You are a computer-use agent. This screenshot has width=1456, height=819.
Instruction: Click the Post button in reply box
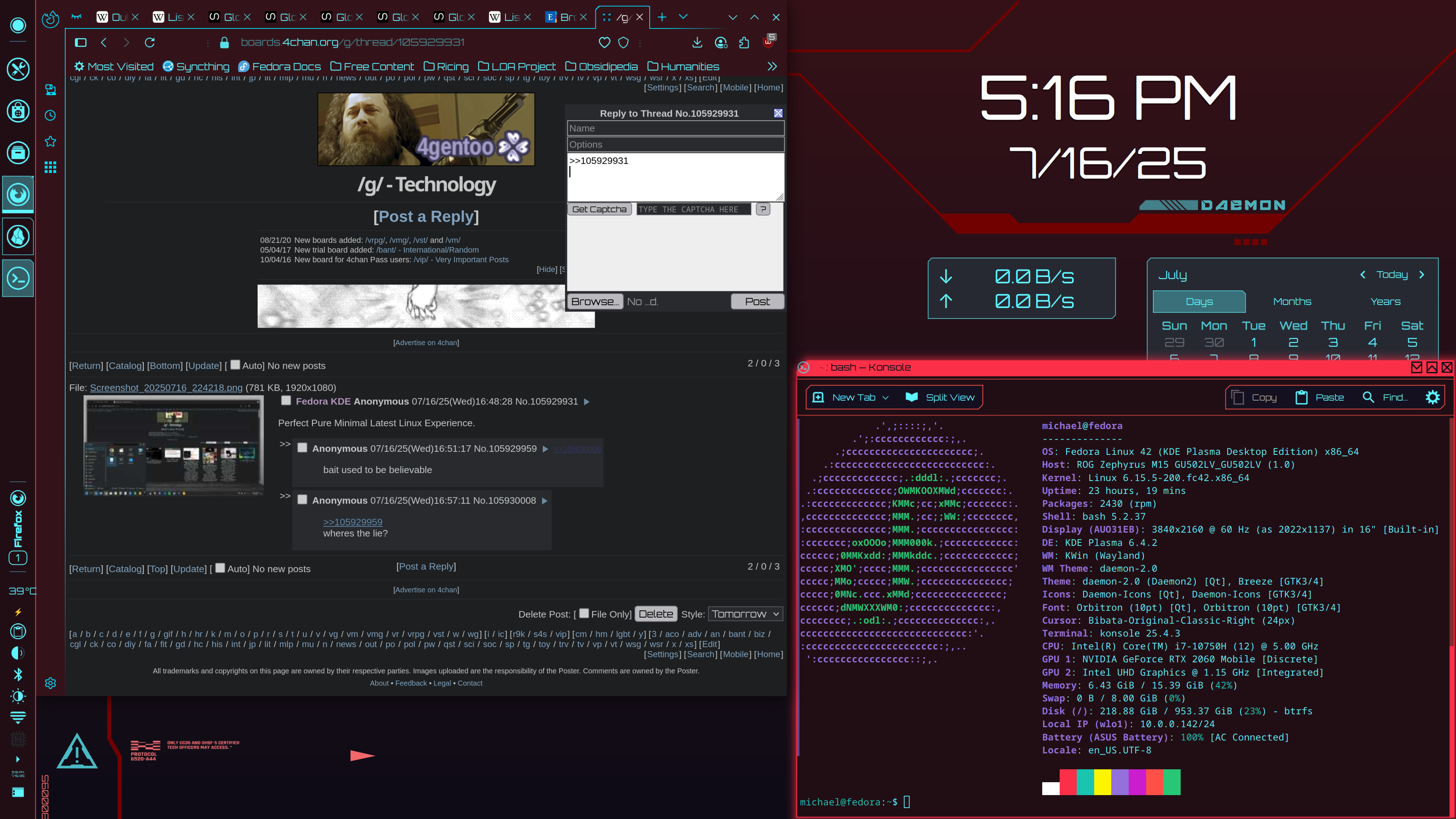(757, 301)
